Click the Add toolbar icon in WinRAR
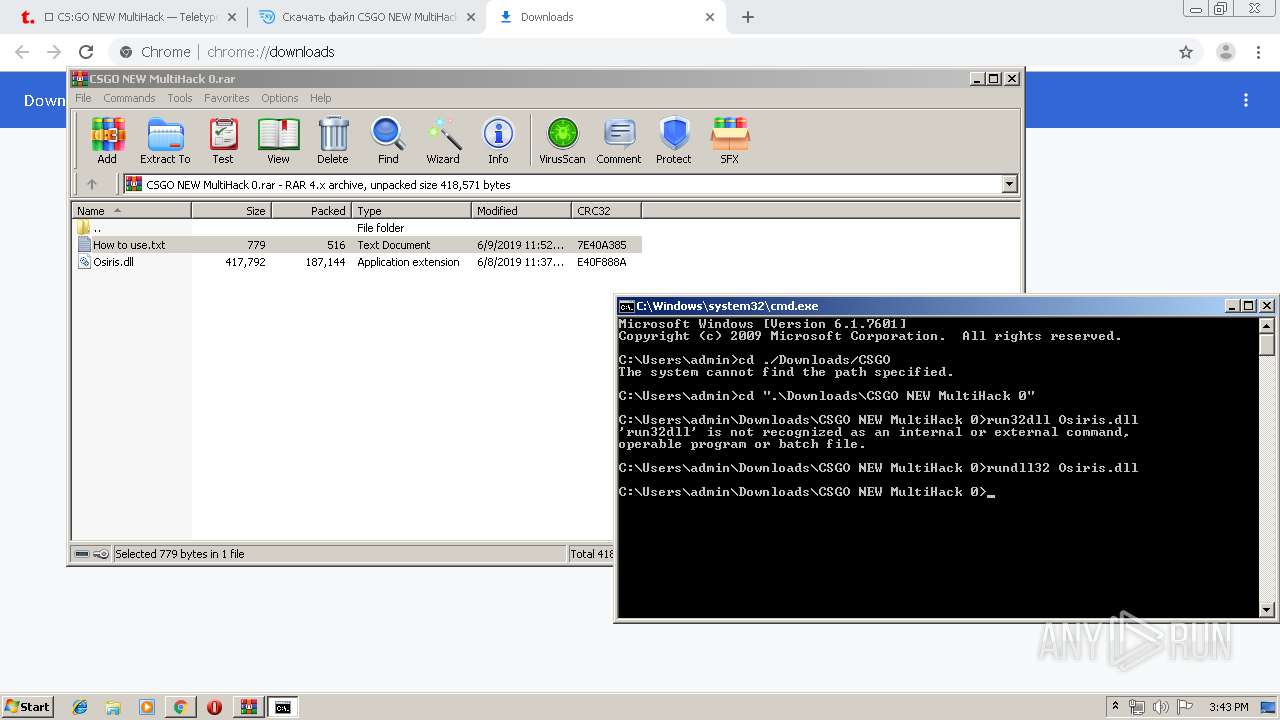1280x720 pixels. 107,140
